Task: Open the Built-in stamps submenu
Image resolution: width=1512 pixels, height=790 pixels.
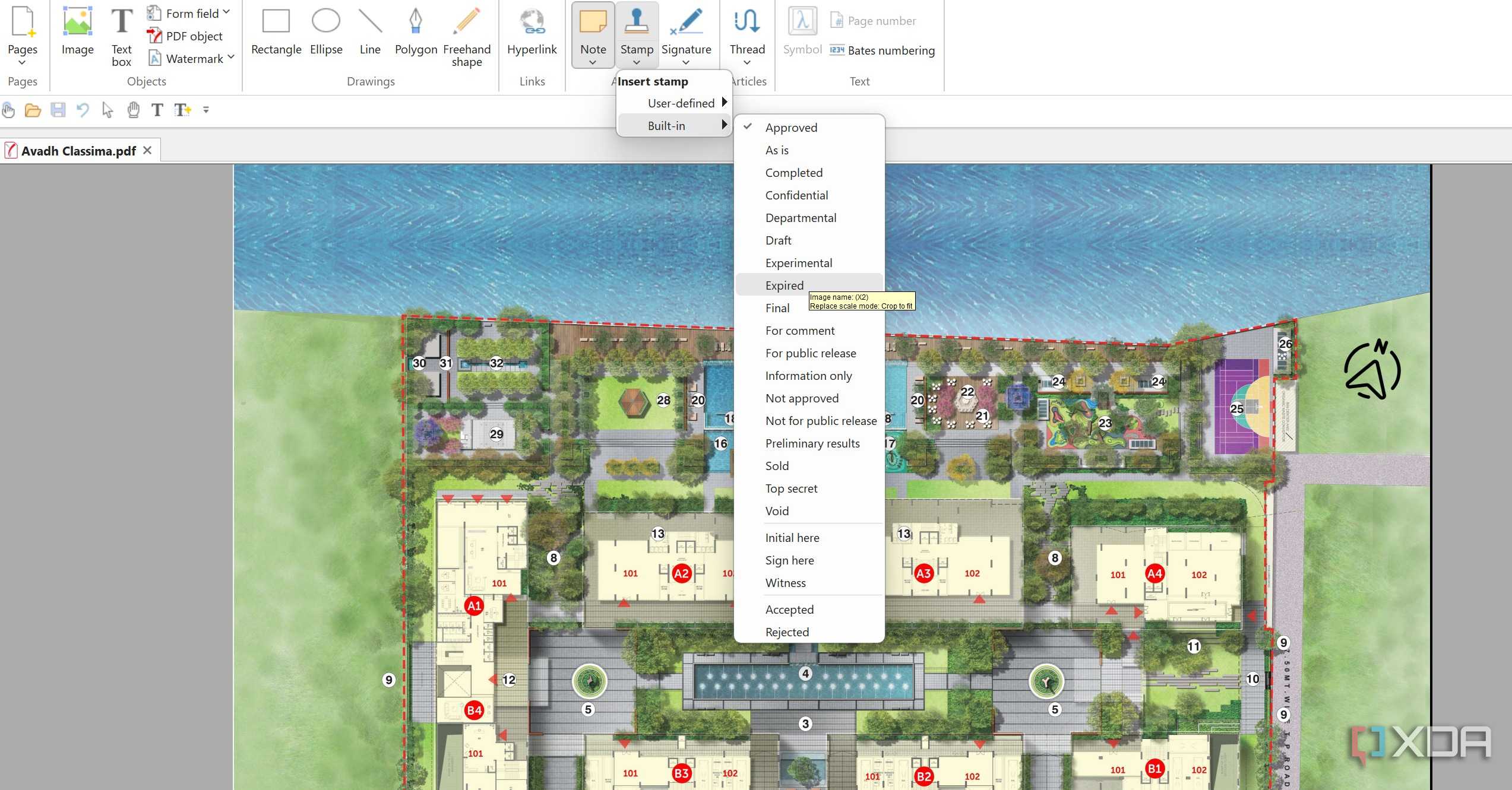Action: tap(674, 126)
